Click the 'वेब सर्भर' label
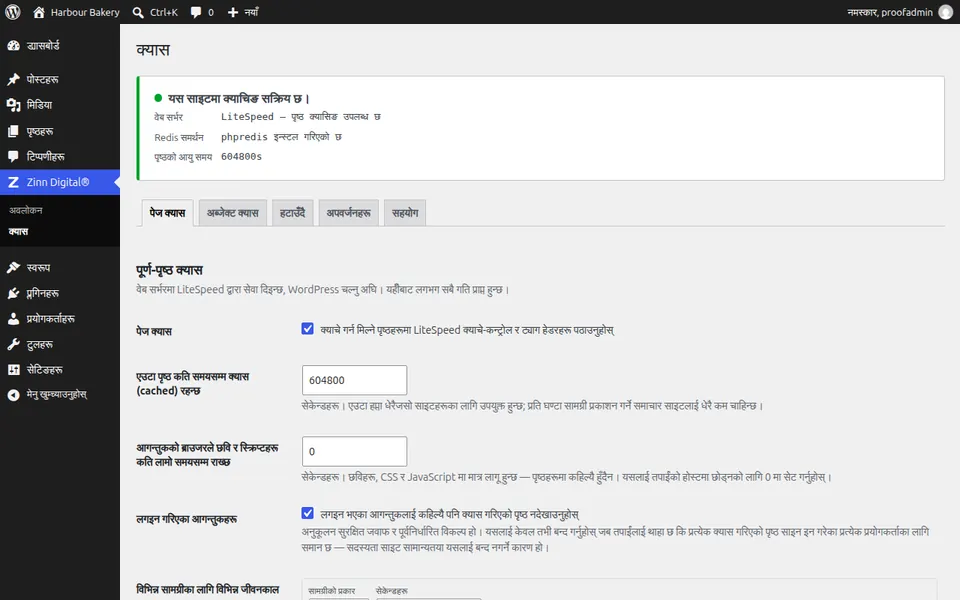This screenshot has width=960, height=600. (168, 117)
